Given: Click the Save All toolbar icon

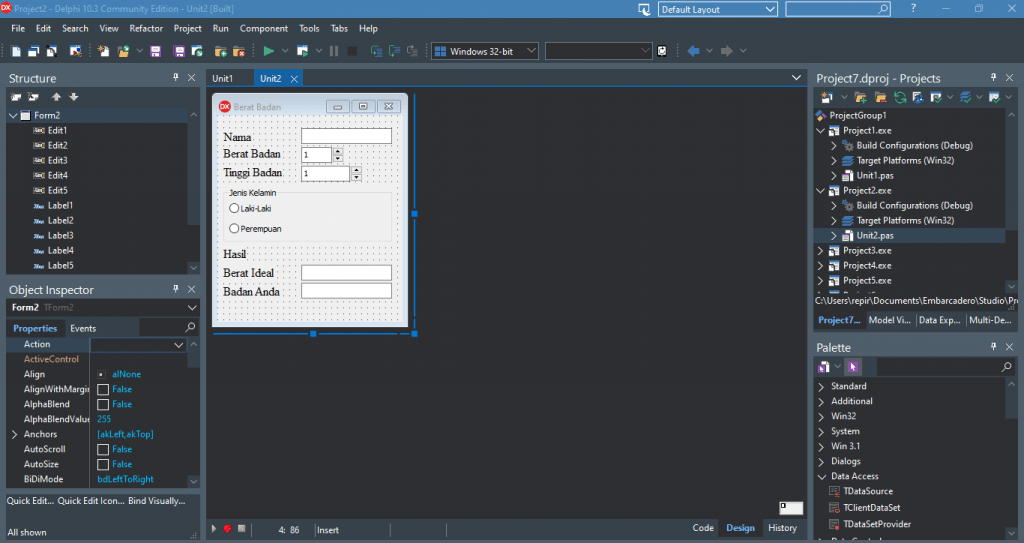Looking at the screenshot, I should tap(179, 51).
